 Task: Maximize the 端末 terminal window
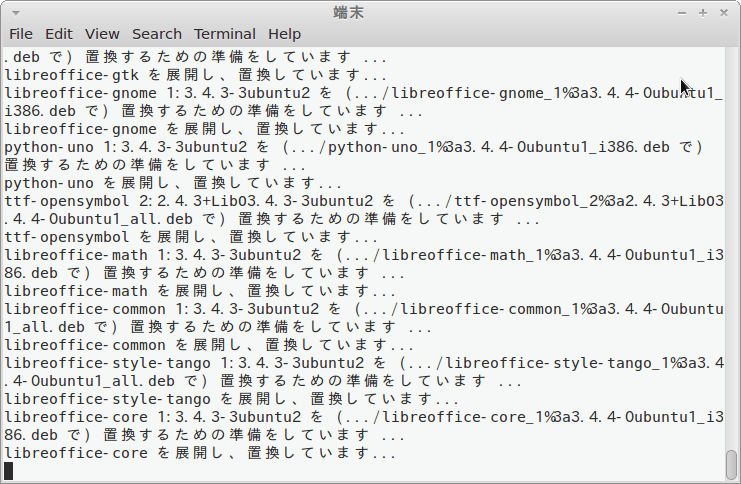coord(703,13)
